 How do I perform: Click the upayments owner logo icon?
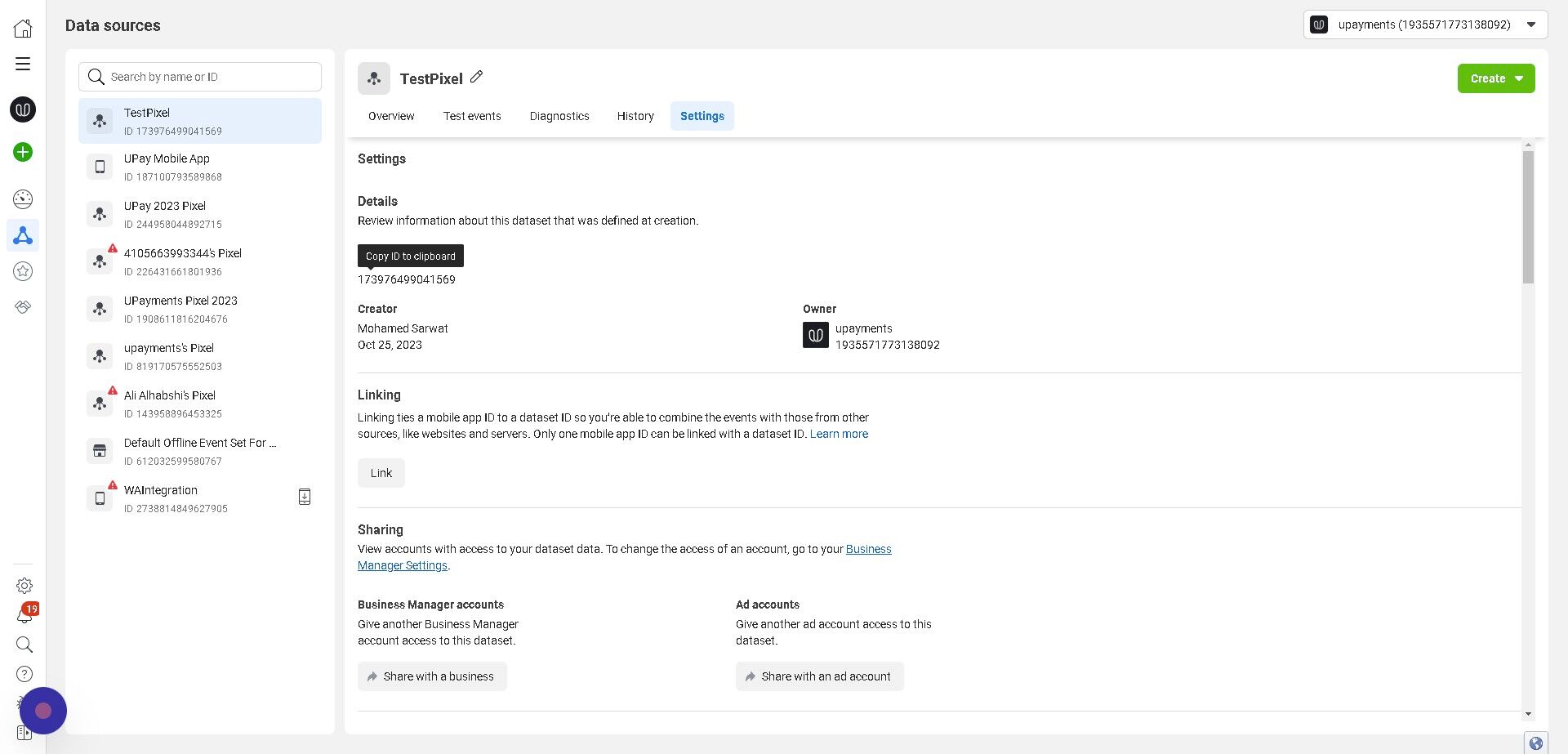click(x=816, y=335)
